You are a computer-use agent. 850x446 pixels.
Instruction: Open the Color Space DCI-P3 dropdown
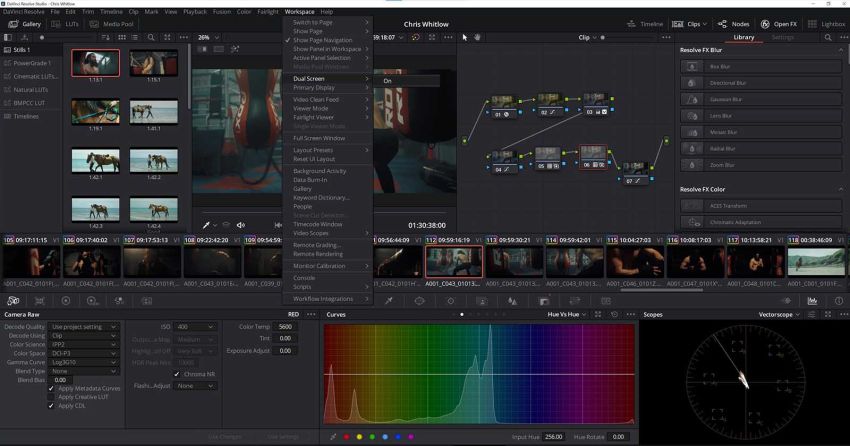(x=84, y=353)
